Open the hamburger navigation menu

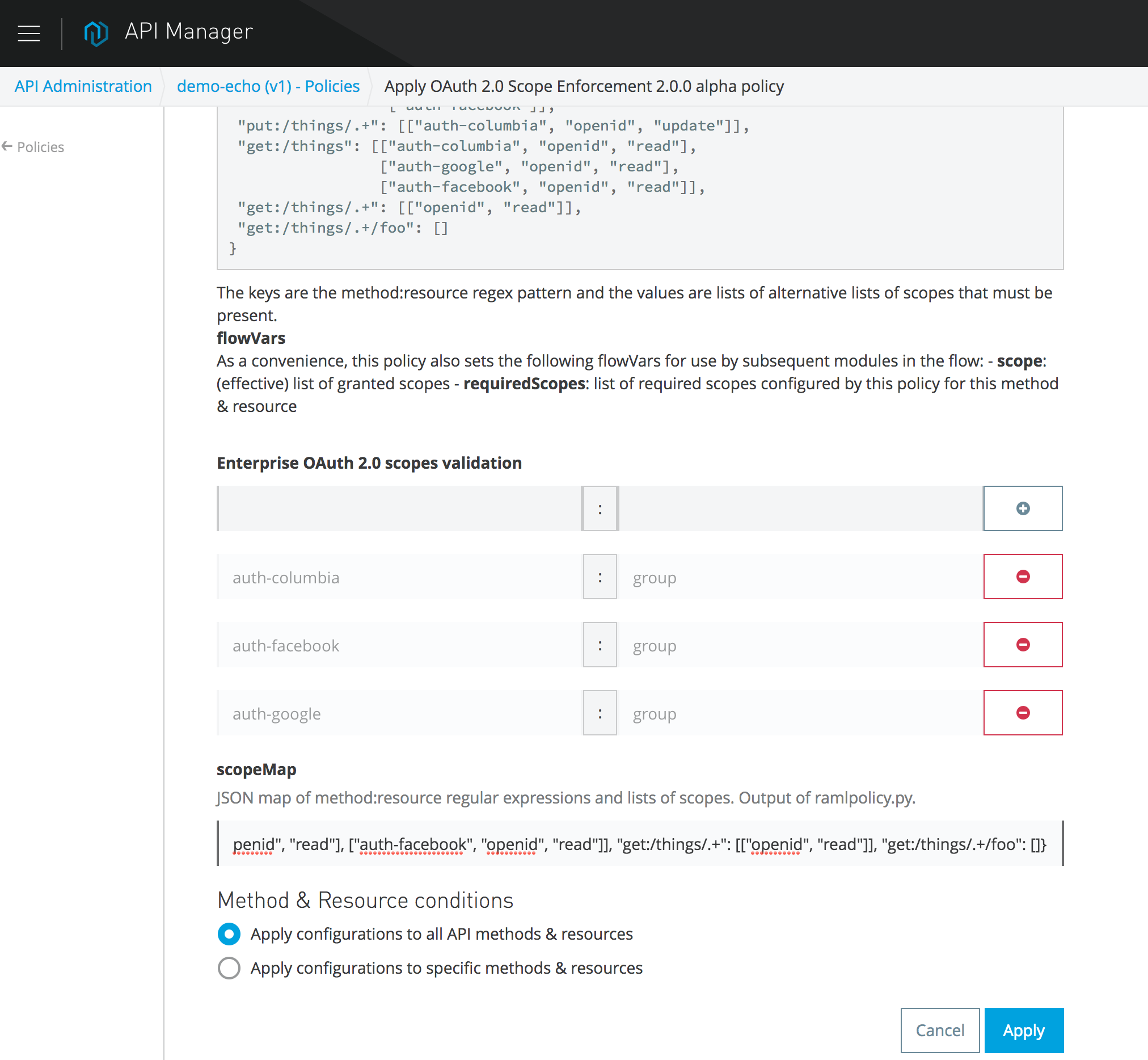pos(29,33)
